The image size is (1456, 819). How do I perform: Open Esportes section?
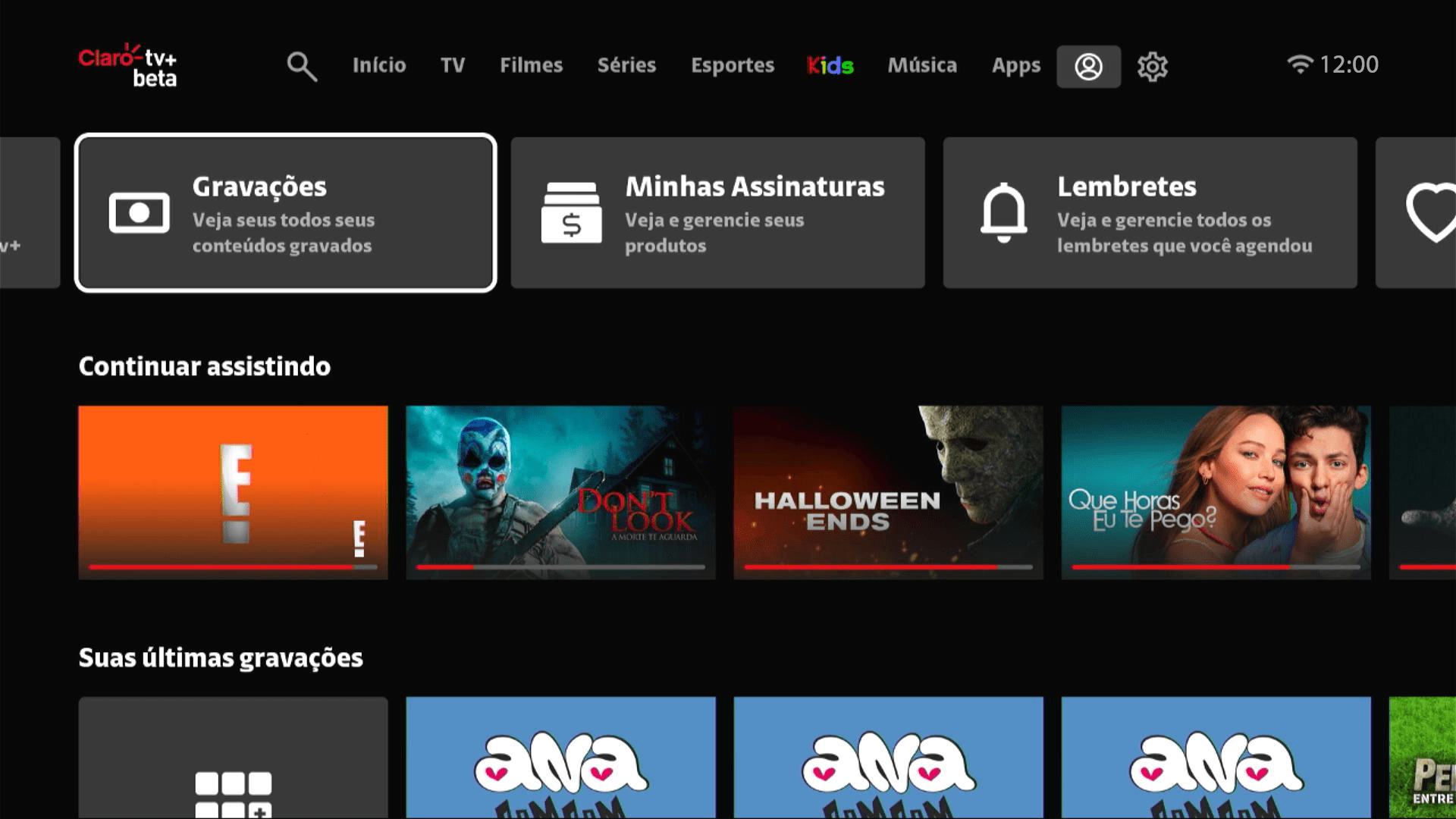(x=734, y=65)
